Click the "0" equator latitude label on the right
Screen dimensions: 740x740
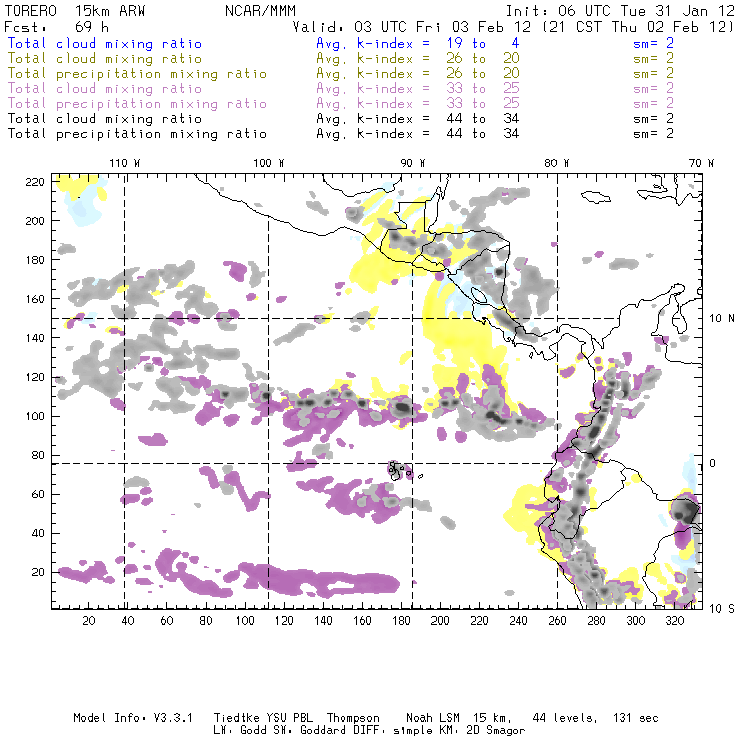click(713, 463)
